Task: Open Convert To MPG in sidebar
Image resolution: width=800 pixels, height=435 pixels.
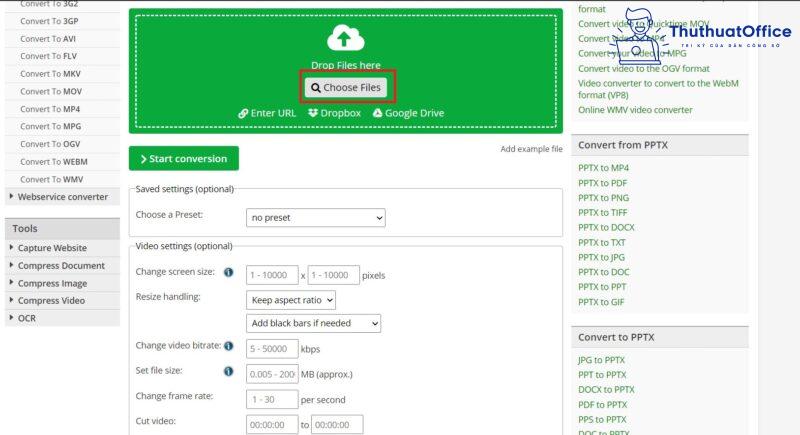Action: pos(51,126)
